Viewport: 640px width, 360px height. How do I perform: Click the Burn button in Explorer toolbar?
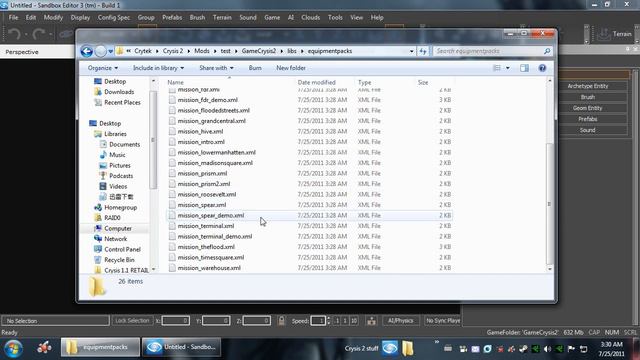click(255, 68)
